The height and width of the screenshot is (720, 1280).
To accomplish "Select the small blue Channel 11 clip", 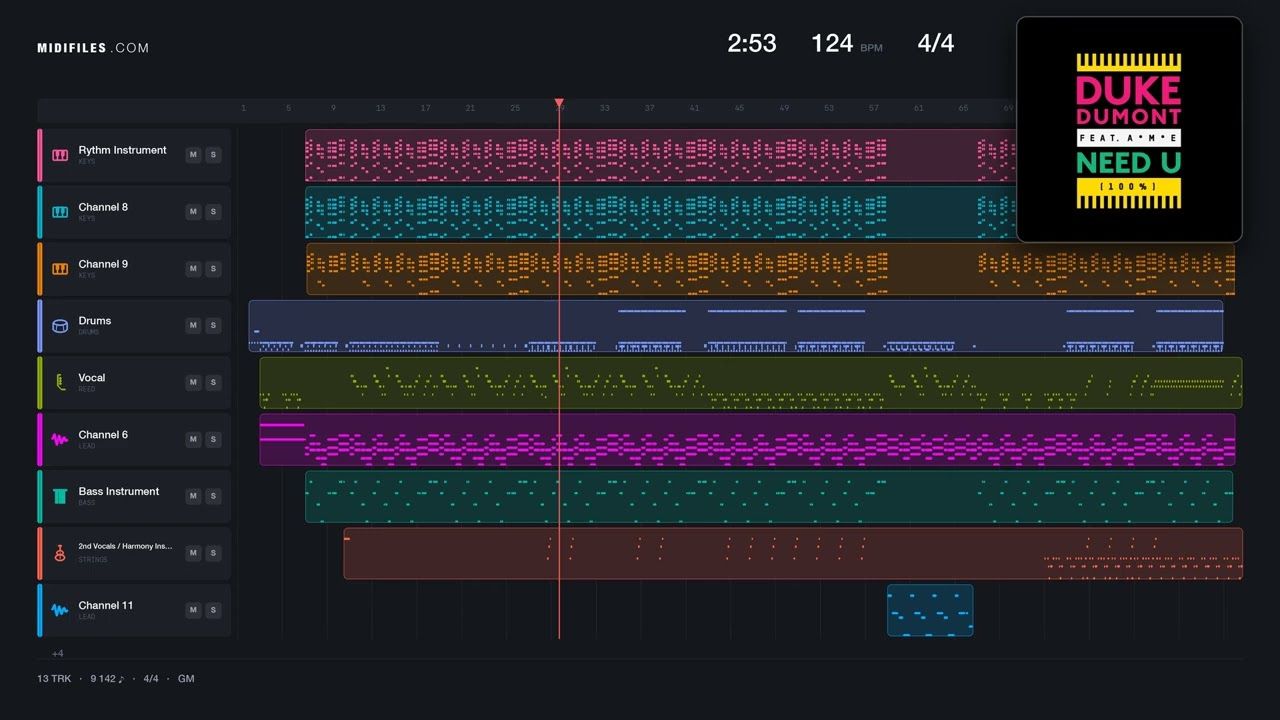I will [x=930, y=610].
